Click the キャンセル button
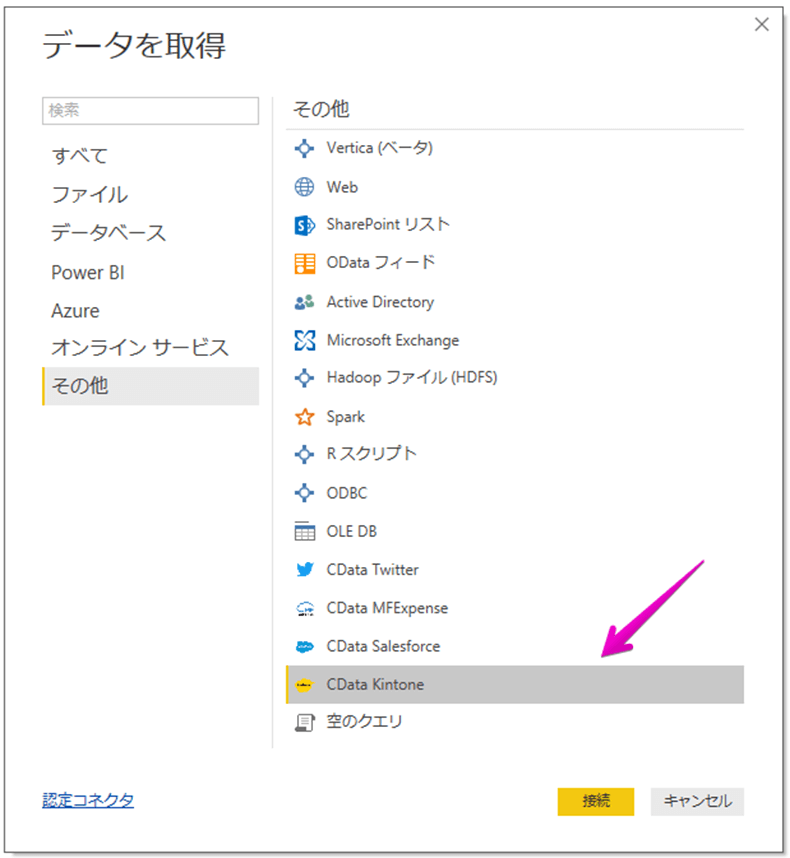 point(697,801)
